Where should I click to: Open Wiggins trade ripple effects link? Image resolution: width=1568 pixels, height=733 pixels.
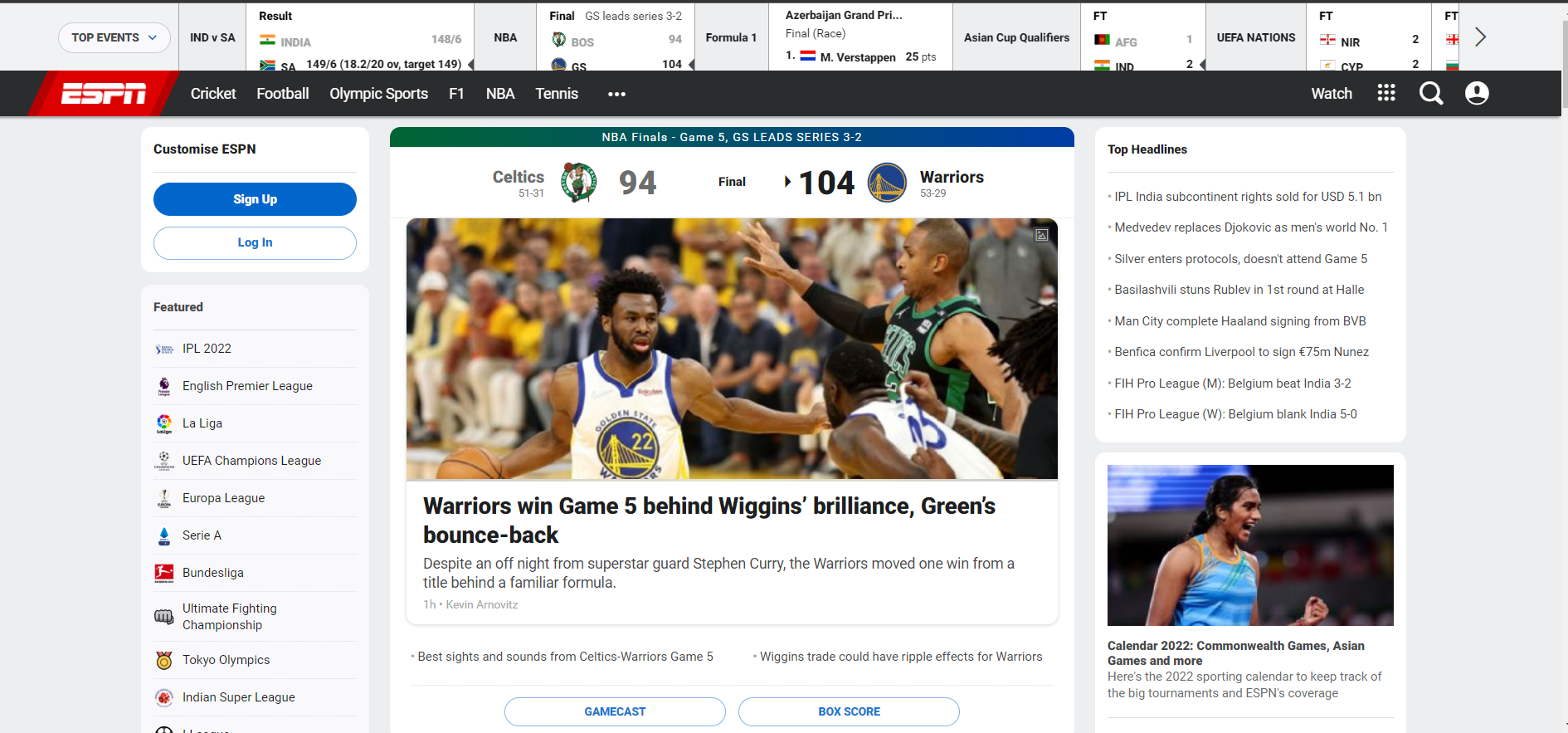click(x=901, y=657)
